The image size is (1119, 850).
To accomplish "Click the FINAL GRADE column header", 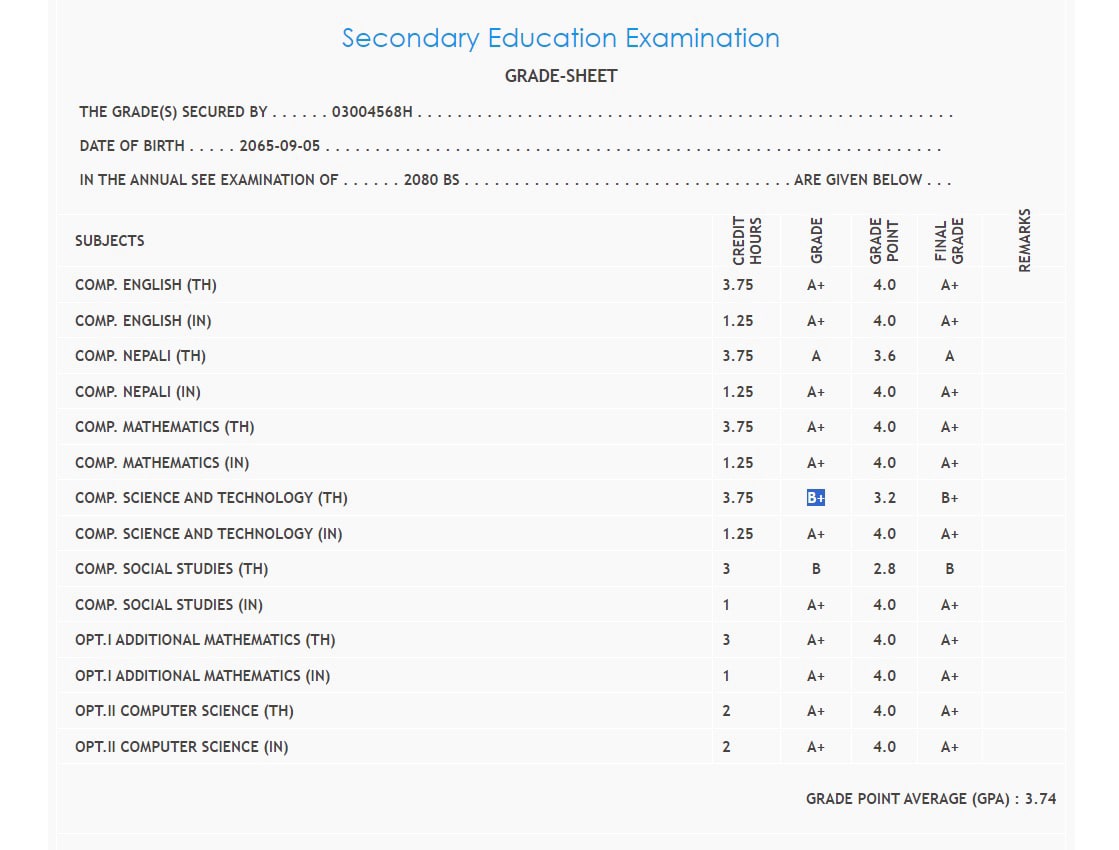I will pos(949,241).
